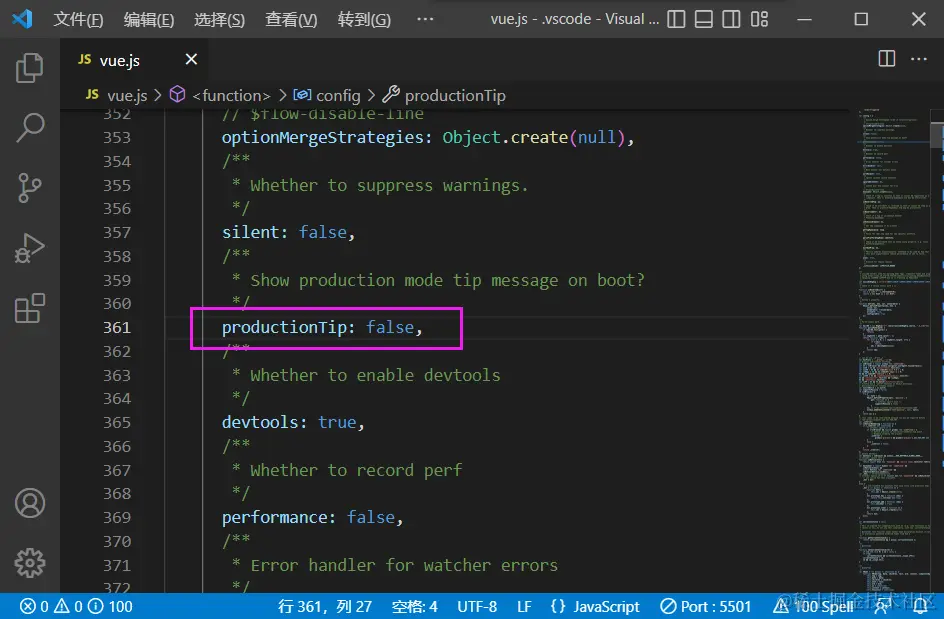Click comment 'Whether to suppress warnings.'
This screenshot has width=944, height=619.
389,185
